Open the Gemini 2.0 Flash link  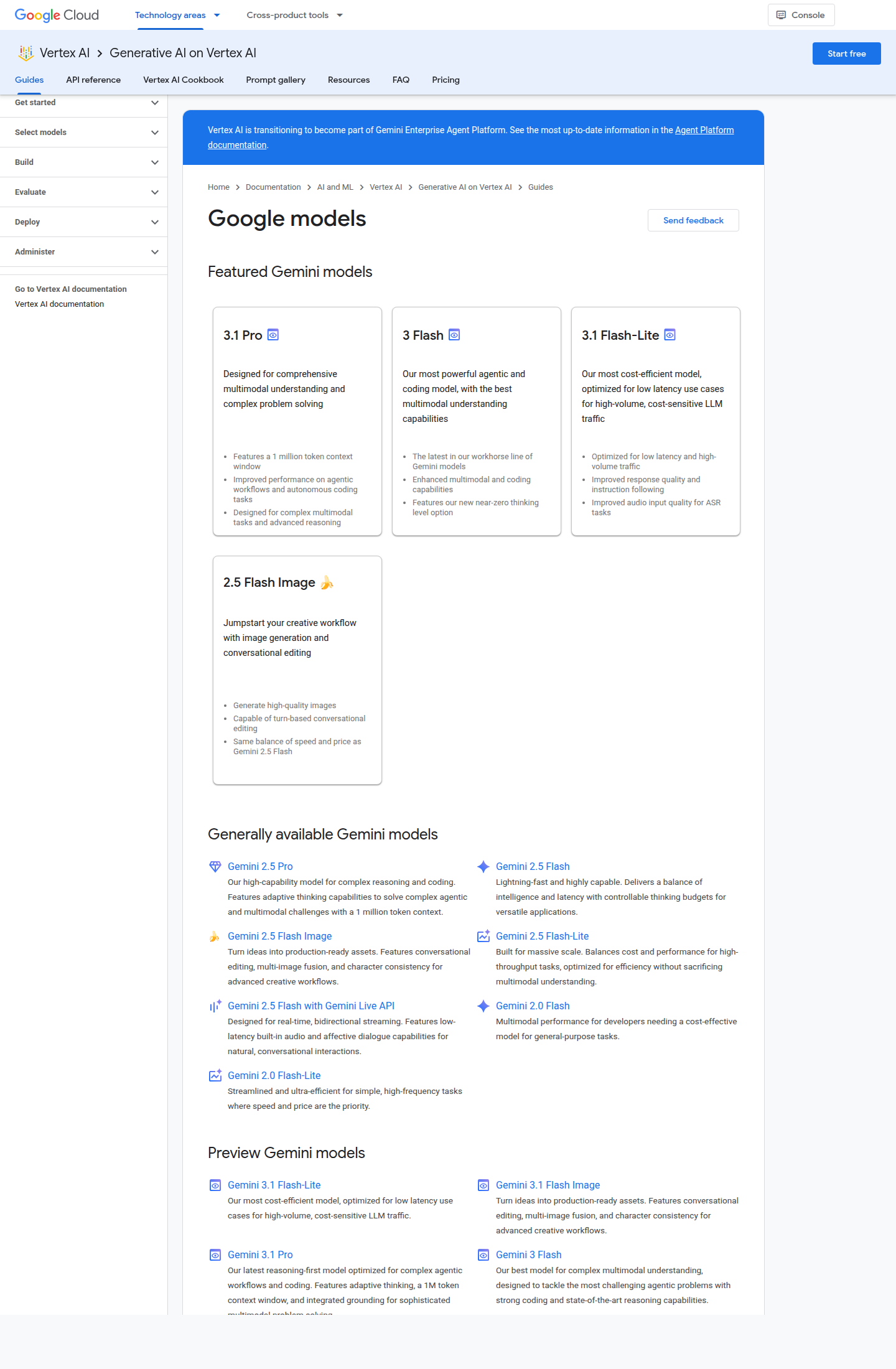pyautogui.click(x=533, y=1006)
